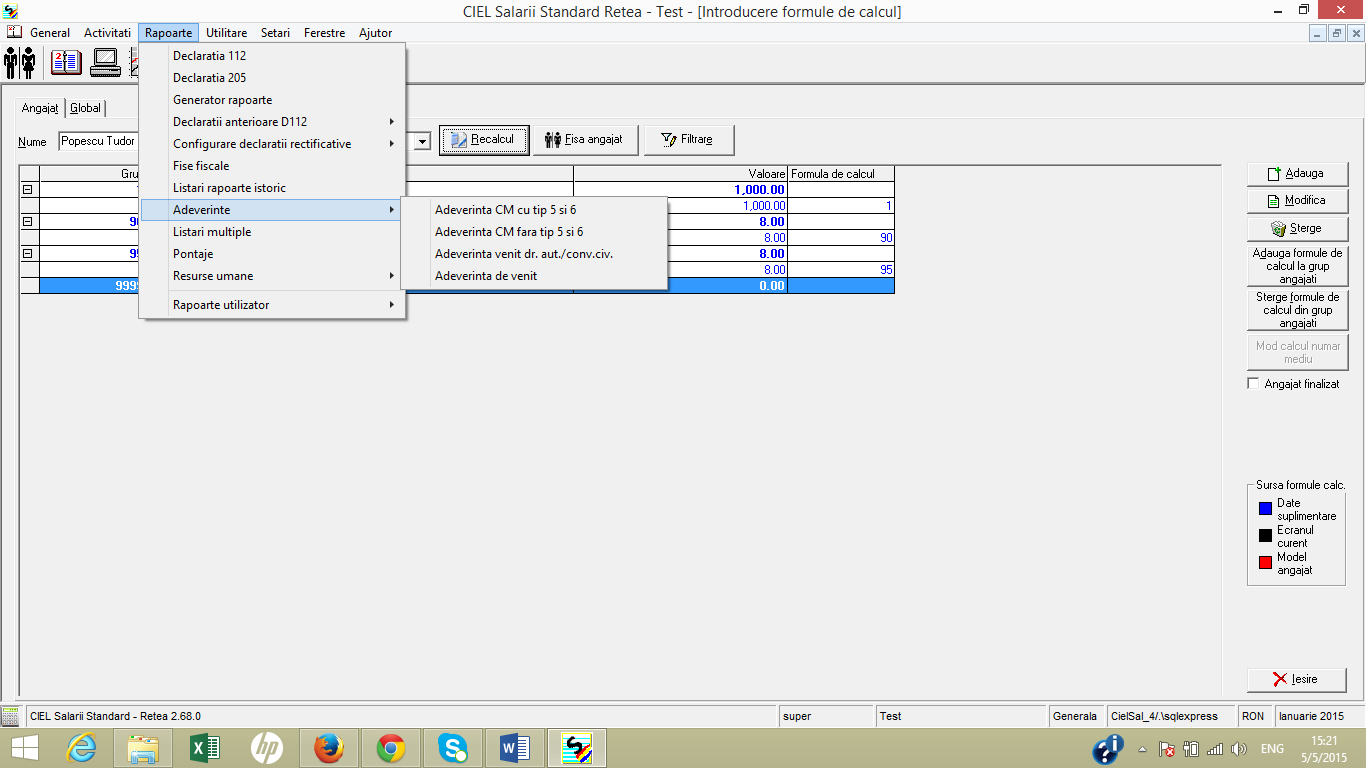Select Fise fiscale menu entry

[273, 166]
